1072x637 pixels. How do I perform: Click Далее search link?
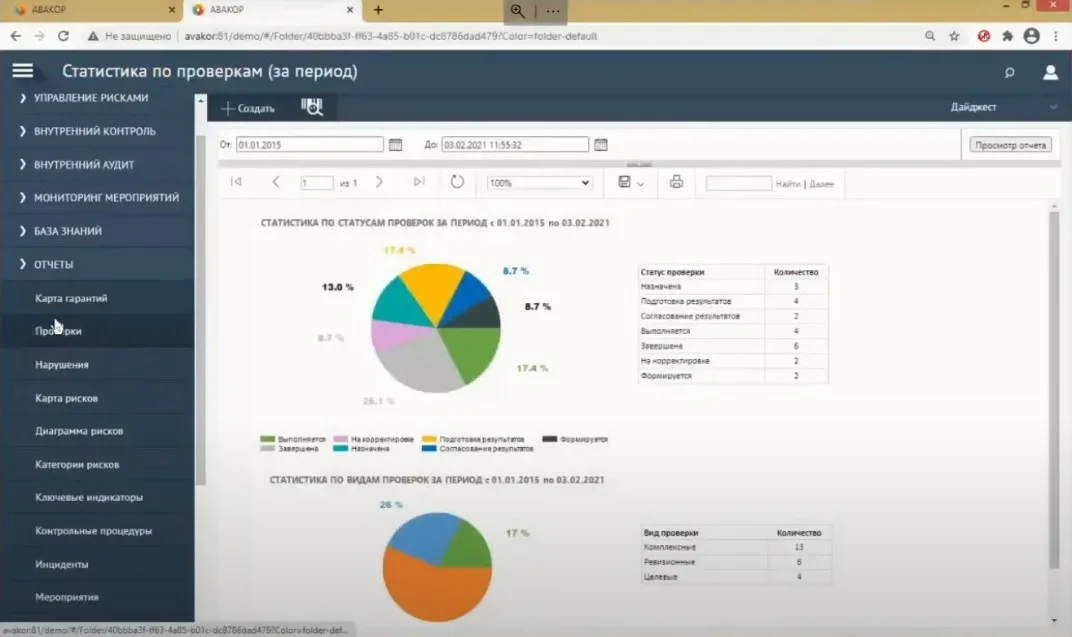(x=821, y=184)
